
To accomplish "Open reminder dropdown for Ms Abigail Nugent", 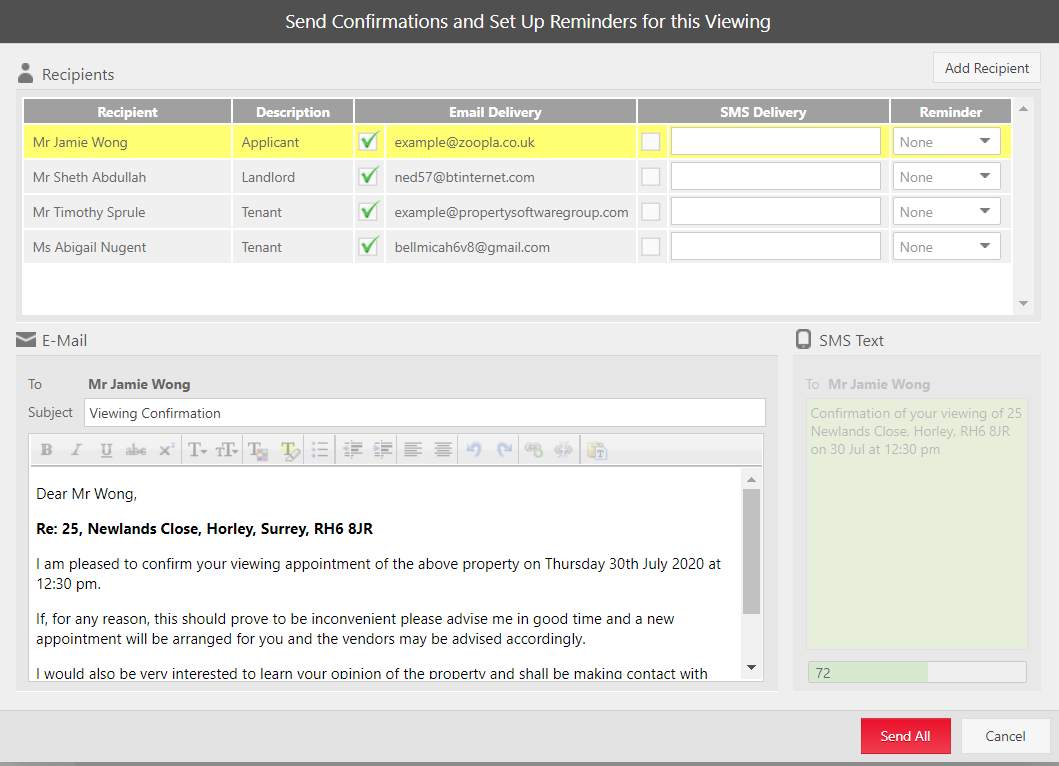I will pyautogui.click(x=946, y=247).
